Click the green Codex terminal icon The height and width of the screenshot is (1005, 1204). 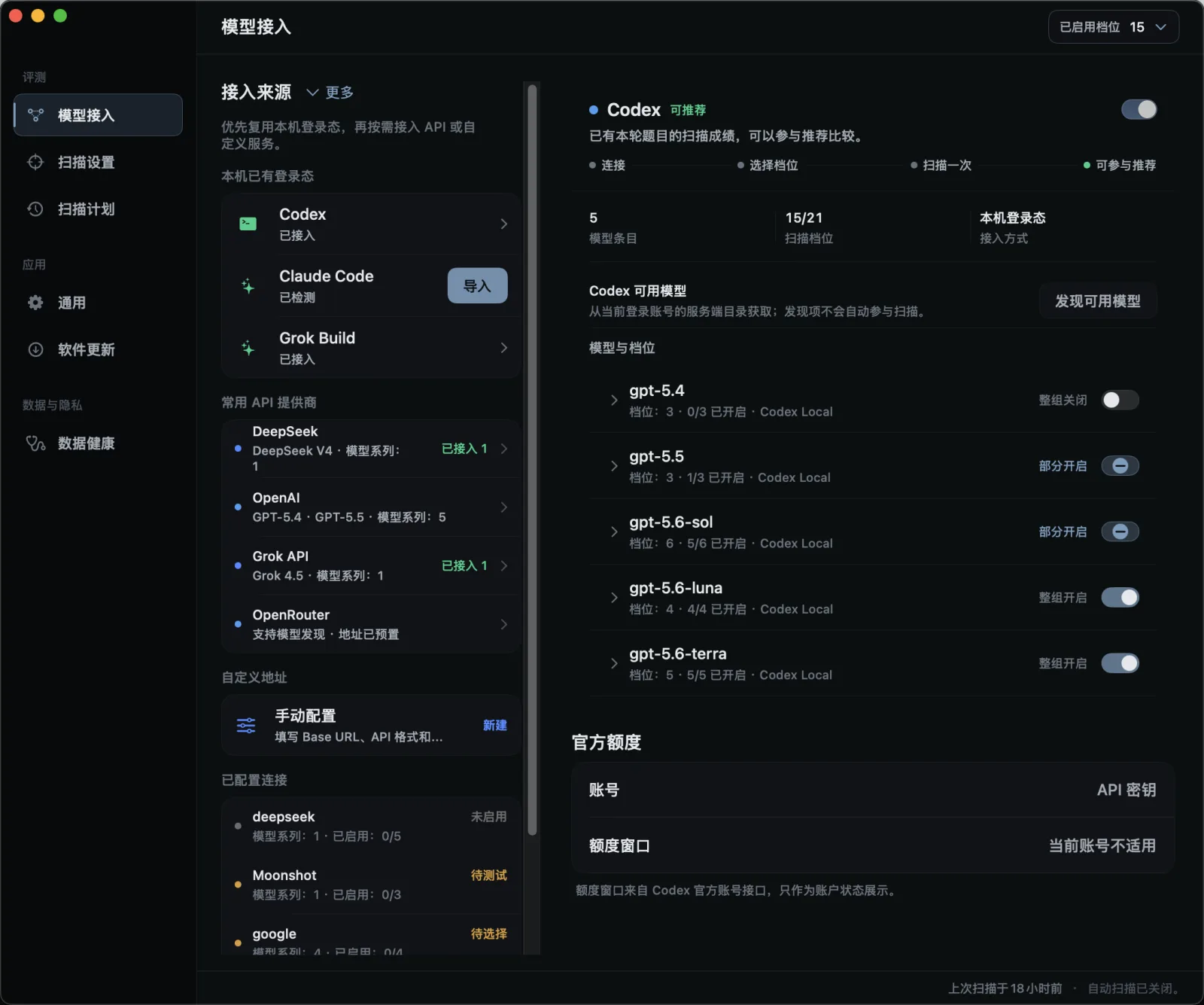(248, 224)
